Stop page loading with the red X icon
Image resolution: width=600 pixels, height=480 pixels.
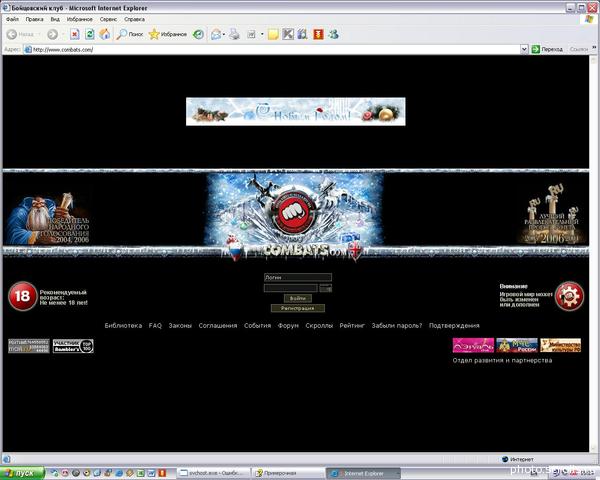coord(75,34)
